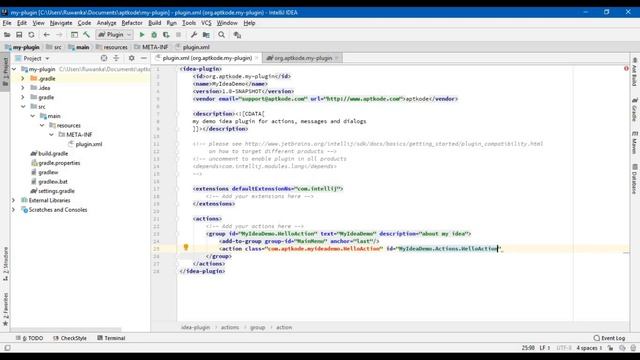Select settings.gradle file in tree
Image resolution: width=640 pixels, height=360 pixels.
pos(56,191)
